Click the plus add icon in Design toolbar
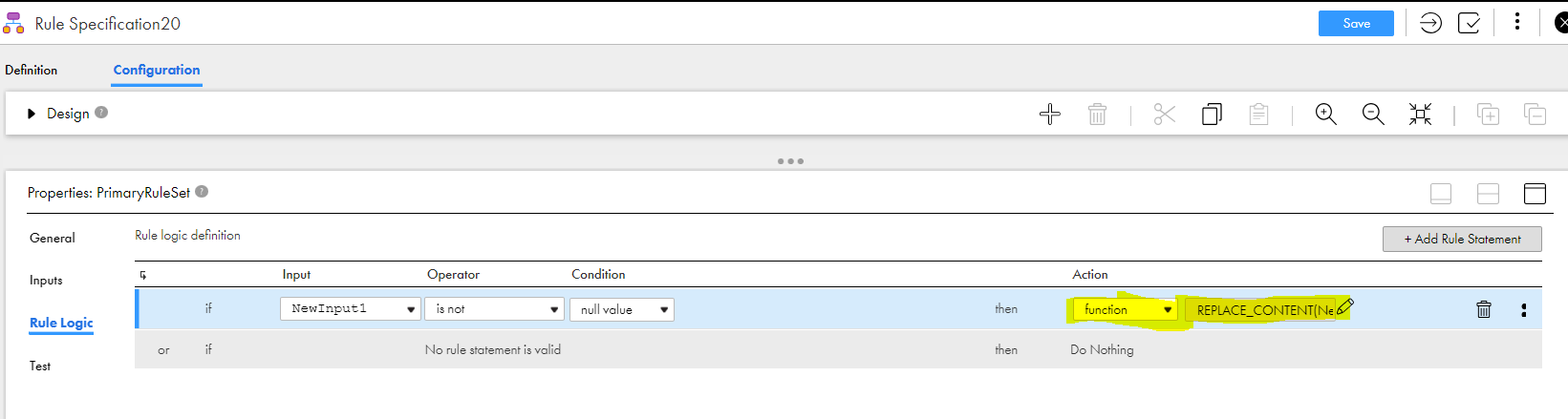 (x=1049, y=115)
